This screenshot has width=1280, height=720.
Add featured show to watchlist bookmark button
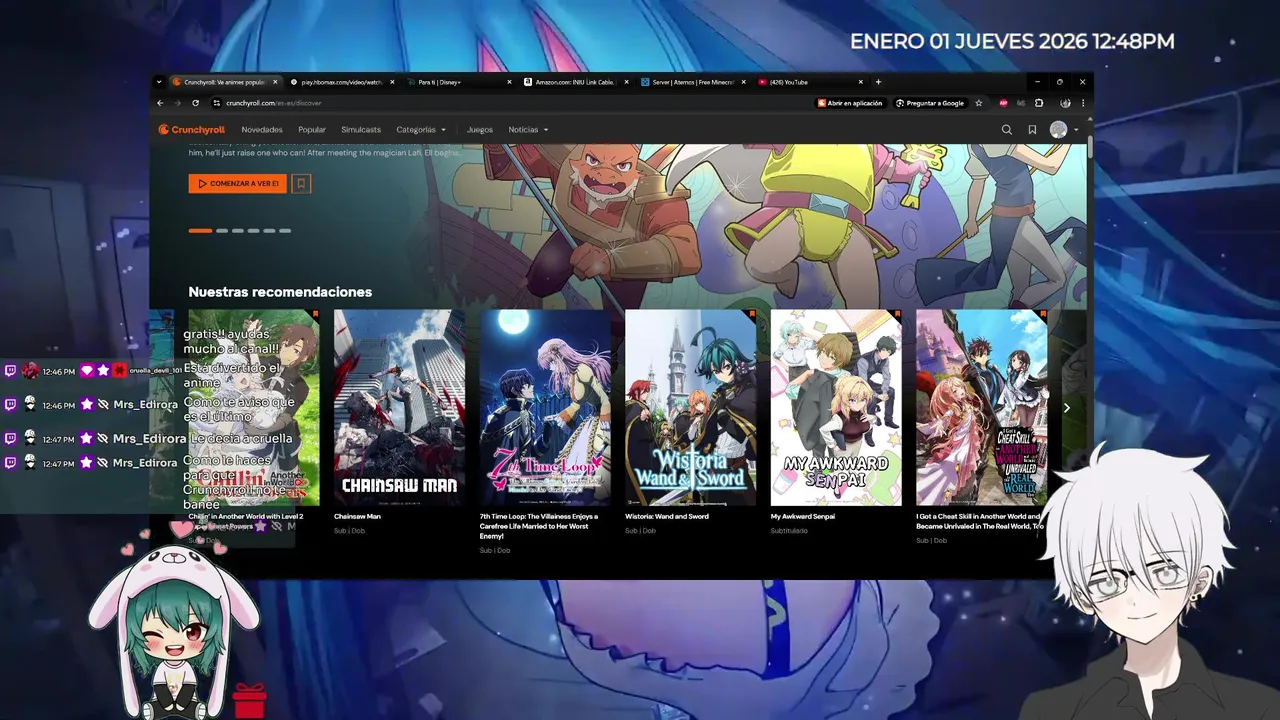pos(301,184)
